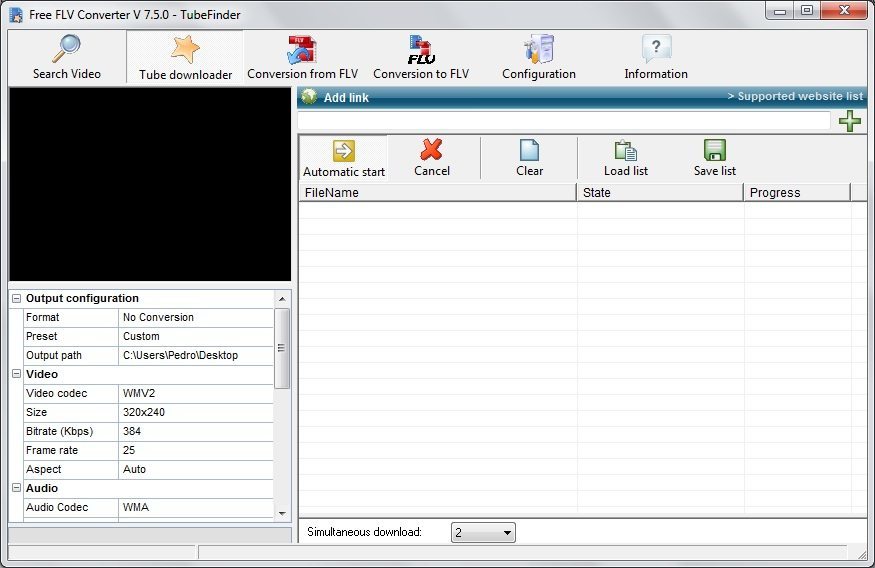Close the Free FLV Converter window
The image size is (875, 568).
pos(844,11)
